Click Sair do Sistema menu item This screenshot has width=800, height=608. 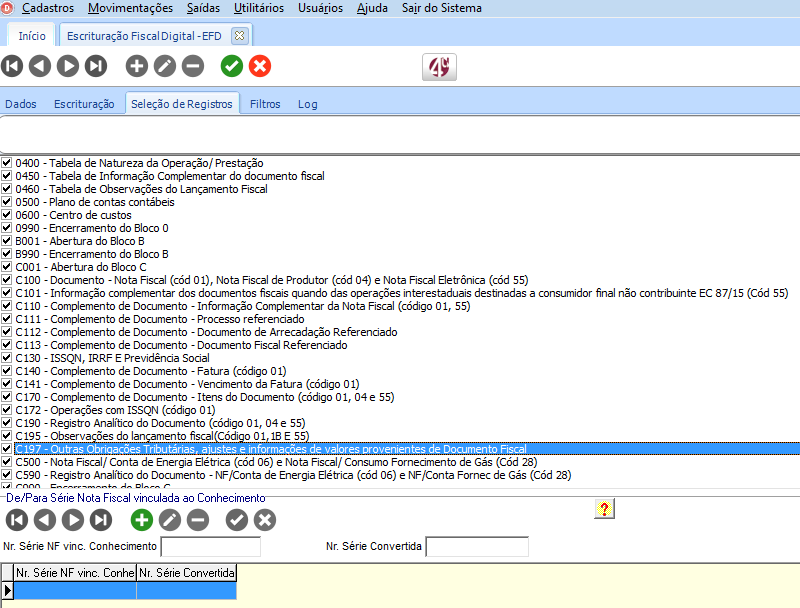[441, 8]
